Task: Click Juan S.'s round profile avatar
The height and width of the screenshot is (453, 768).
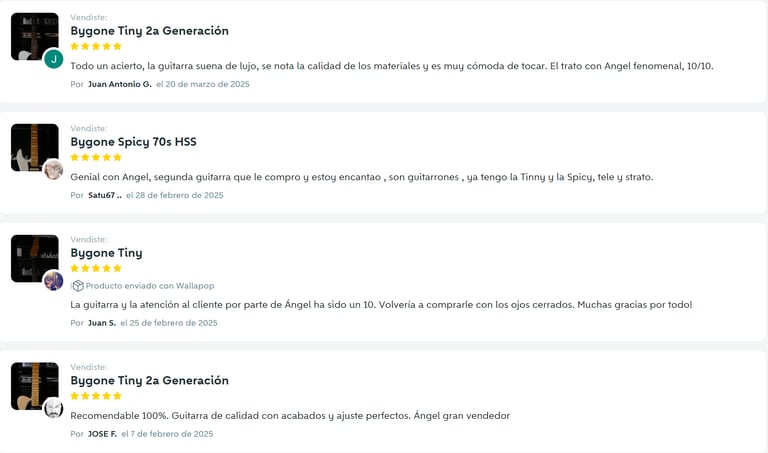Action: coord(53,281)
